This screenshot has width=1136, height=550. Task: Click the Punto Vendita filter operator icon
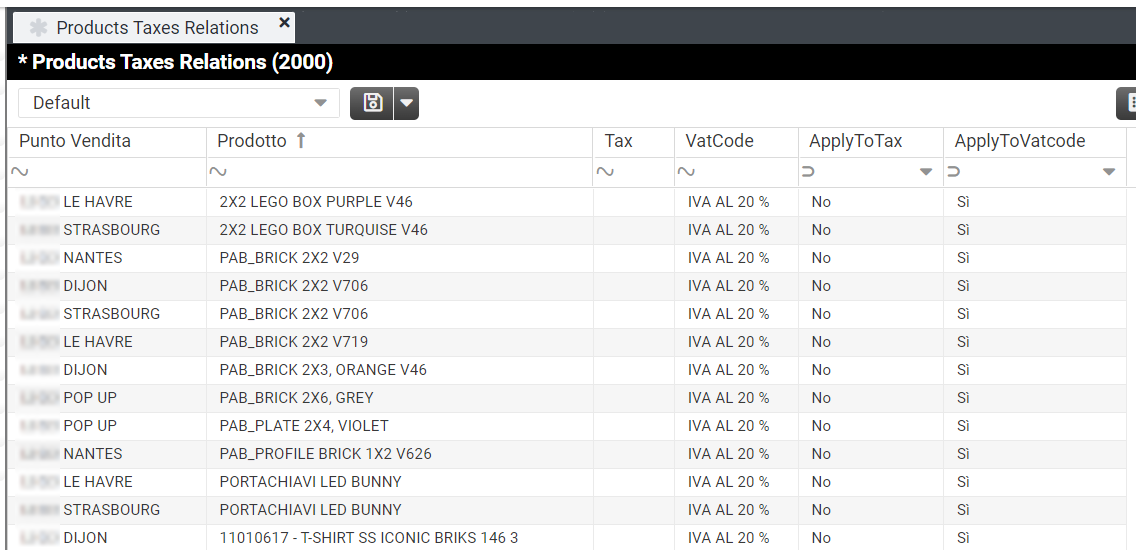[19, 172]
